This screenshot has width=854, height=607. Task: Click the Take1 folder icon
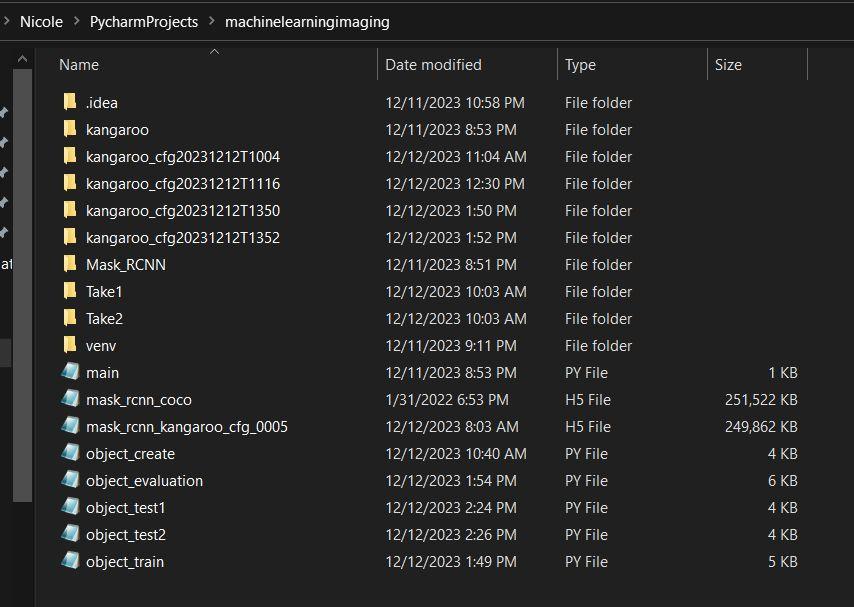[69, 291]
